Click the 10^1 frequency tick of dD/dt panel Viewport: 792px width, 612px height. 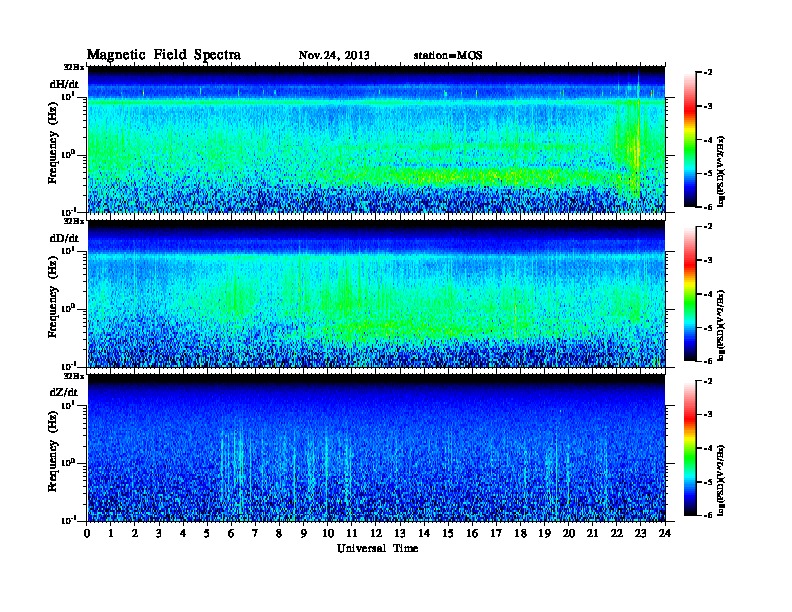tap(68, 250)
